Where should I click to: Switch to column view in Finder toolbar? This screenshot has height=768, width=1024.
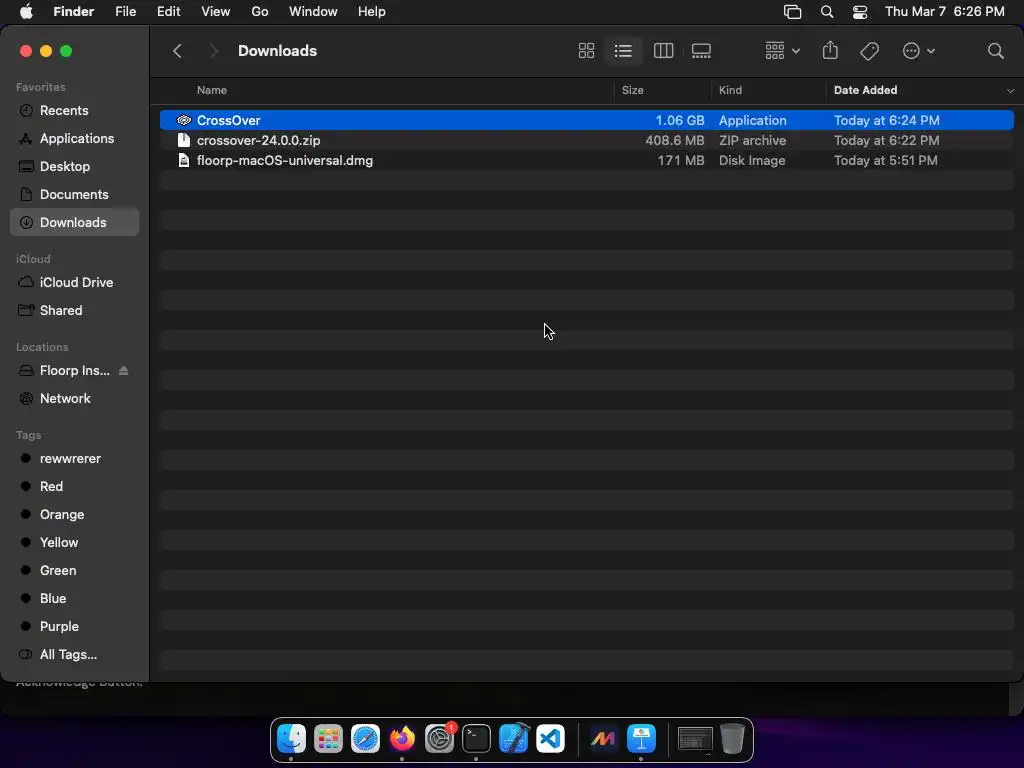click(663, 51)
